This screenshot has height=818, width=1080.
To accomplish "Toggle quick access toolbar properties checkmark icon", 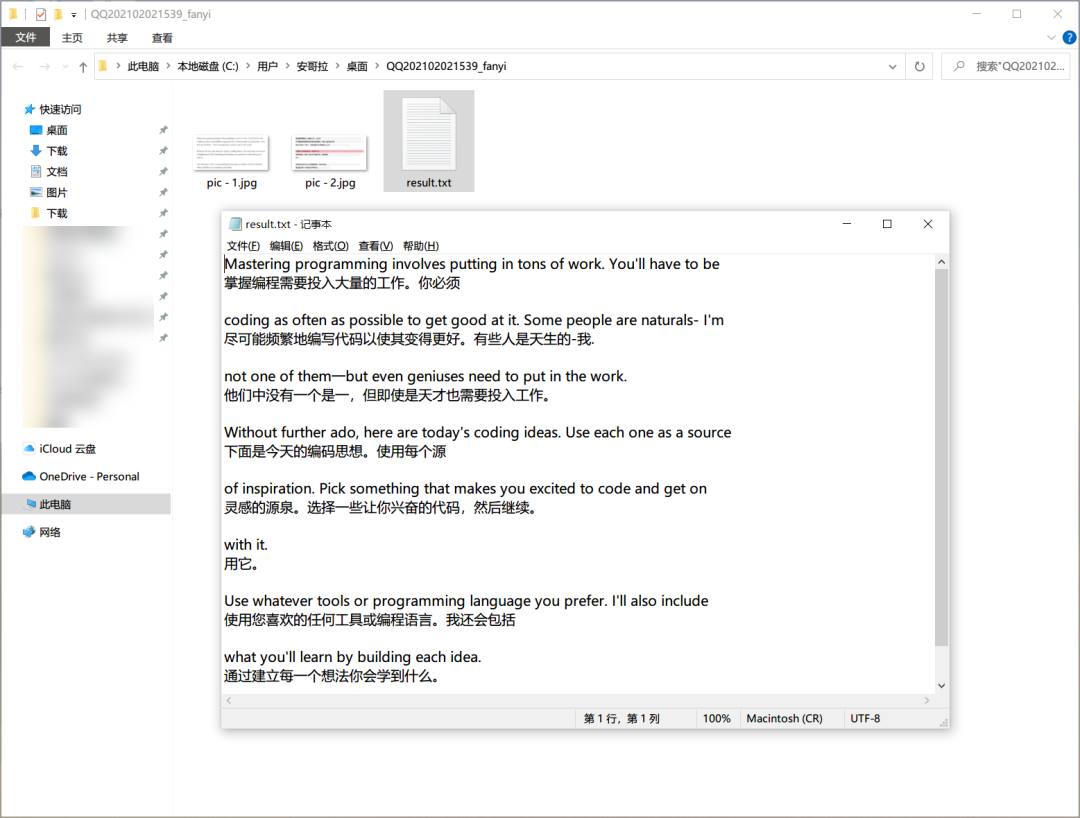I will (x=41, y=14).
